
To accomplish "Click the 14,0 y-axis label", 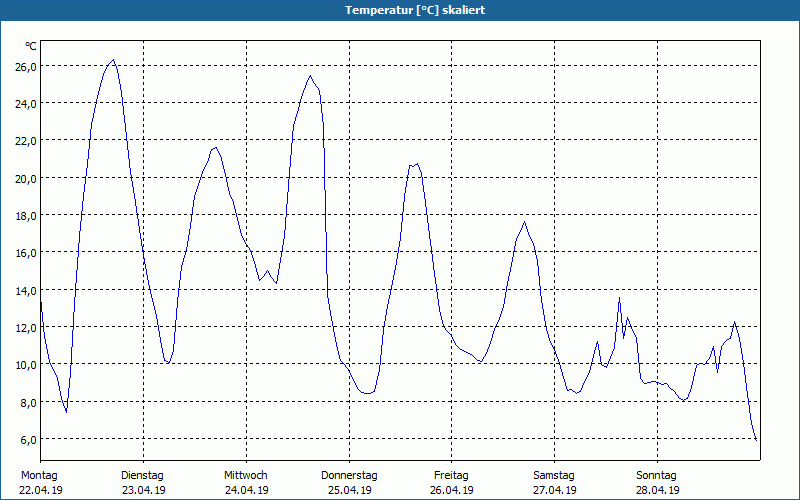I will click(x=25, y=290).
